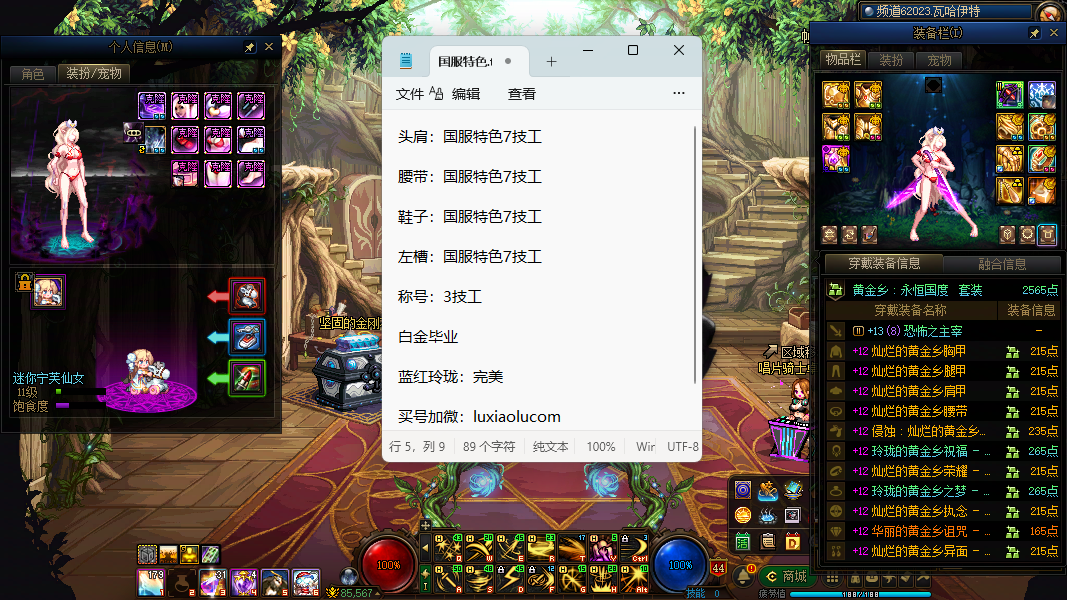Click the red-framed pet equipment slot
The height and width of the screenshot is (600, 1067).
pos(247,296)
